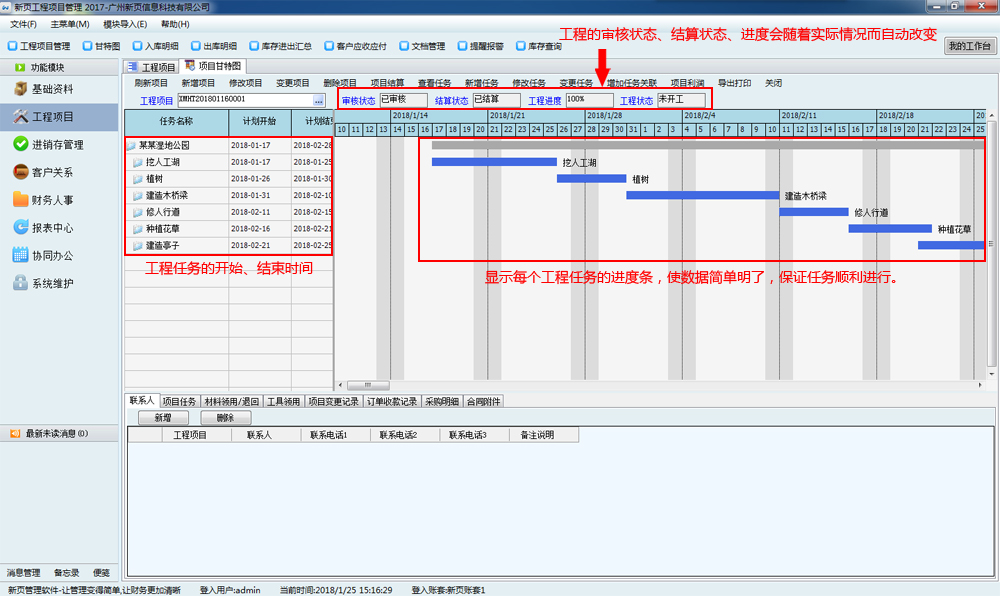Click 最新未读消息 speaker icon
The height and width of the screenshot is (596, 1000).
15,433
